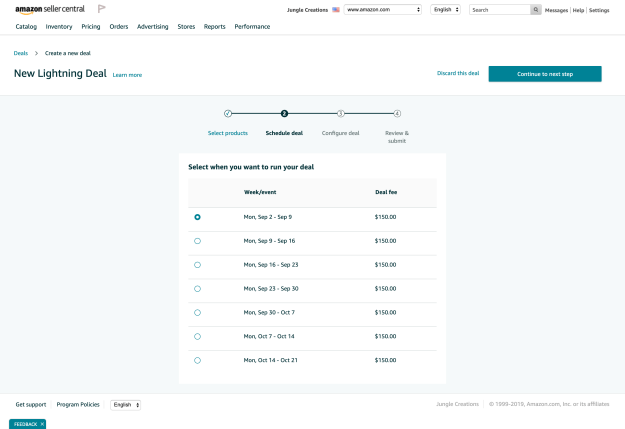Click step 1 circle in progress tracker
This screenshot has height=429, width=625.
click(x=228, y=114)
